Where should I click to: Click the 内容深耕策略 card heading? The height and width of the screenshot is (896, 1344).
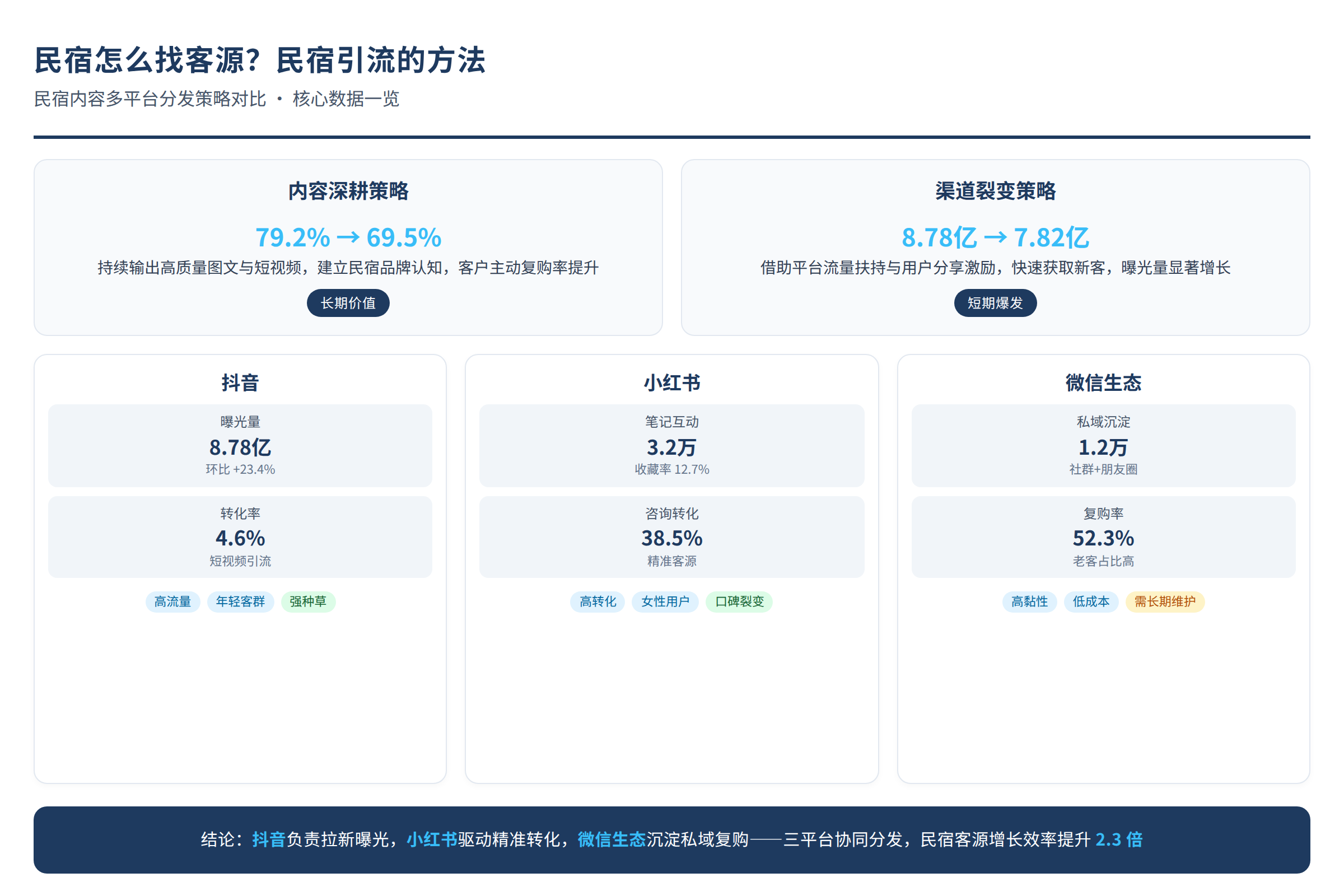coord(348,191)
